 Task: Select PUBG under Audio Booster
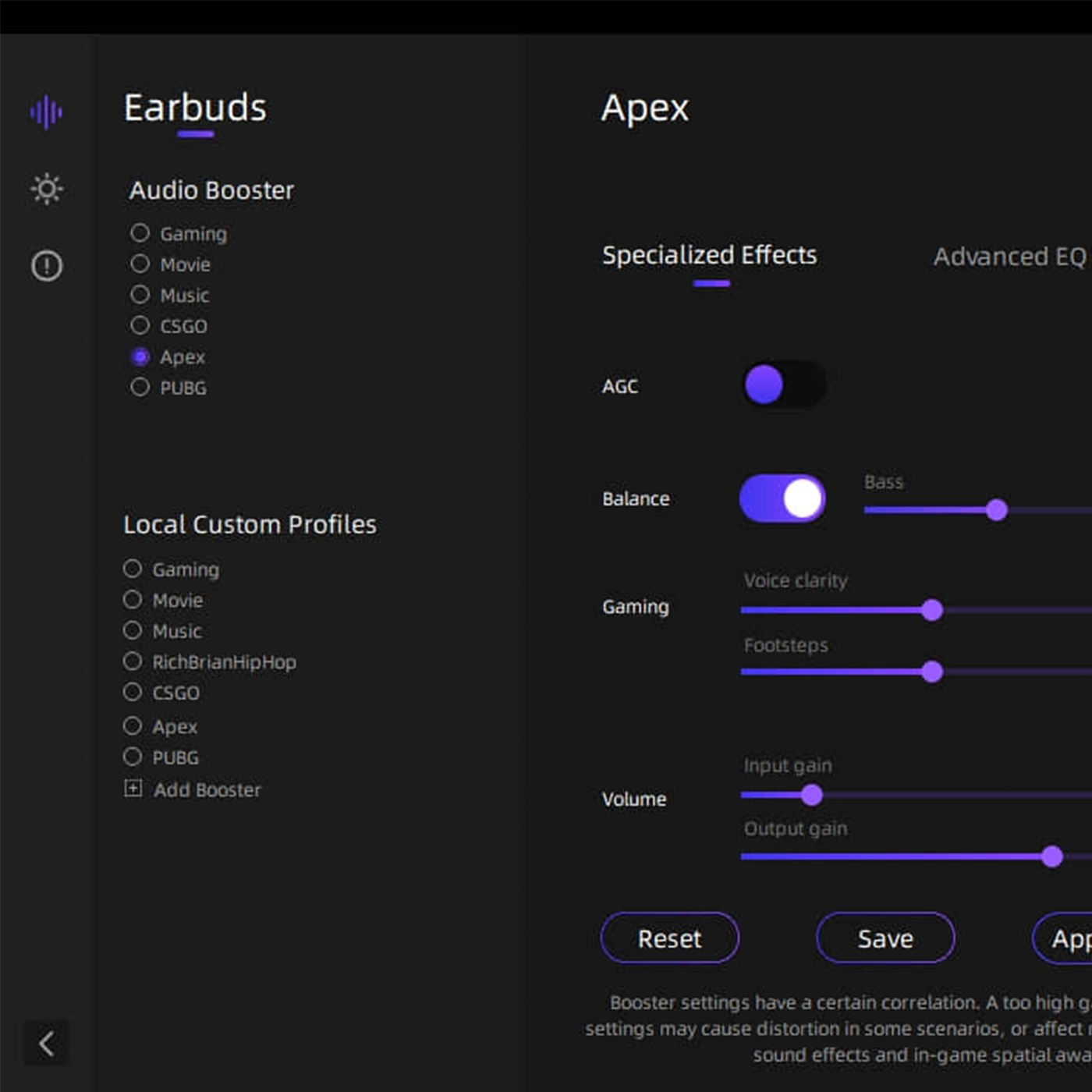140,387
